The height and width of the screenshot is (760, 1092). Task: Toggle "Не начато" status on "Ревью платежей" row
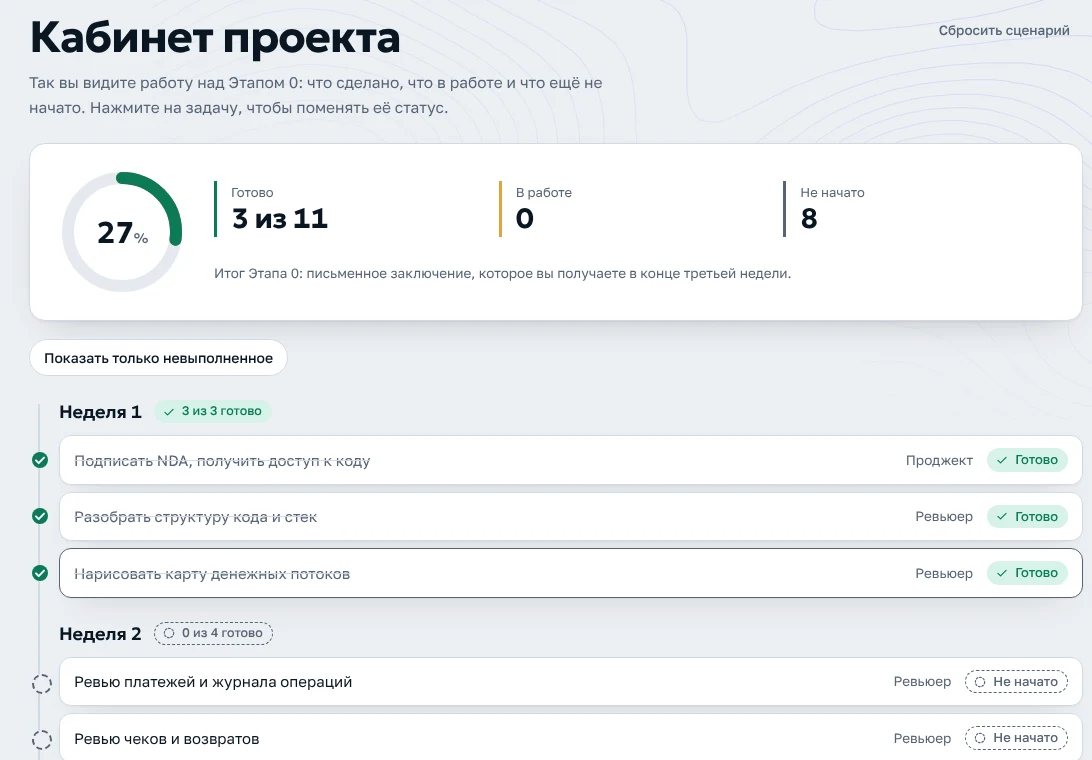click(x=1016, y=681)
